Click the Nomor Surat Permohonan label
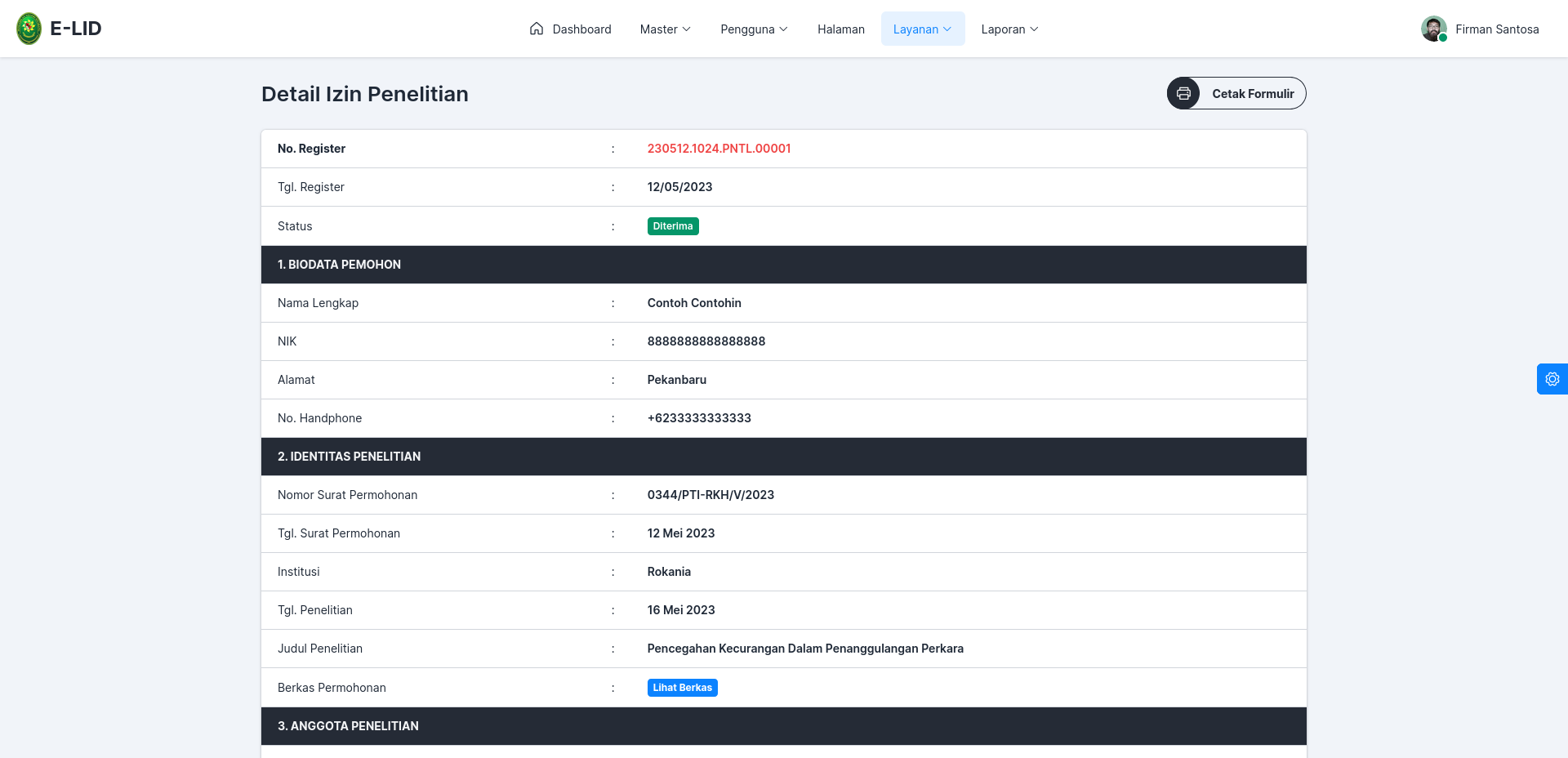This screenshot has height=758, width=1568. 347,495
